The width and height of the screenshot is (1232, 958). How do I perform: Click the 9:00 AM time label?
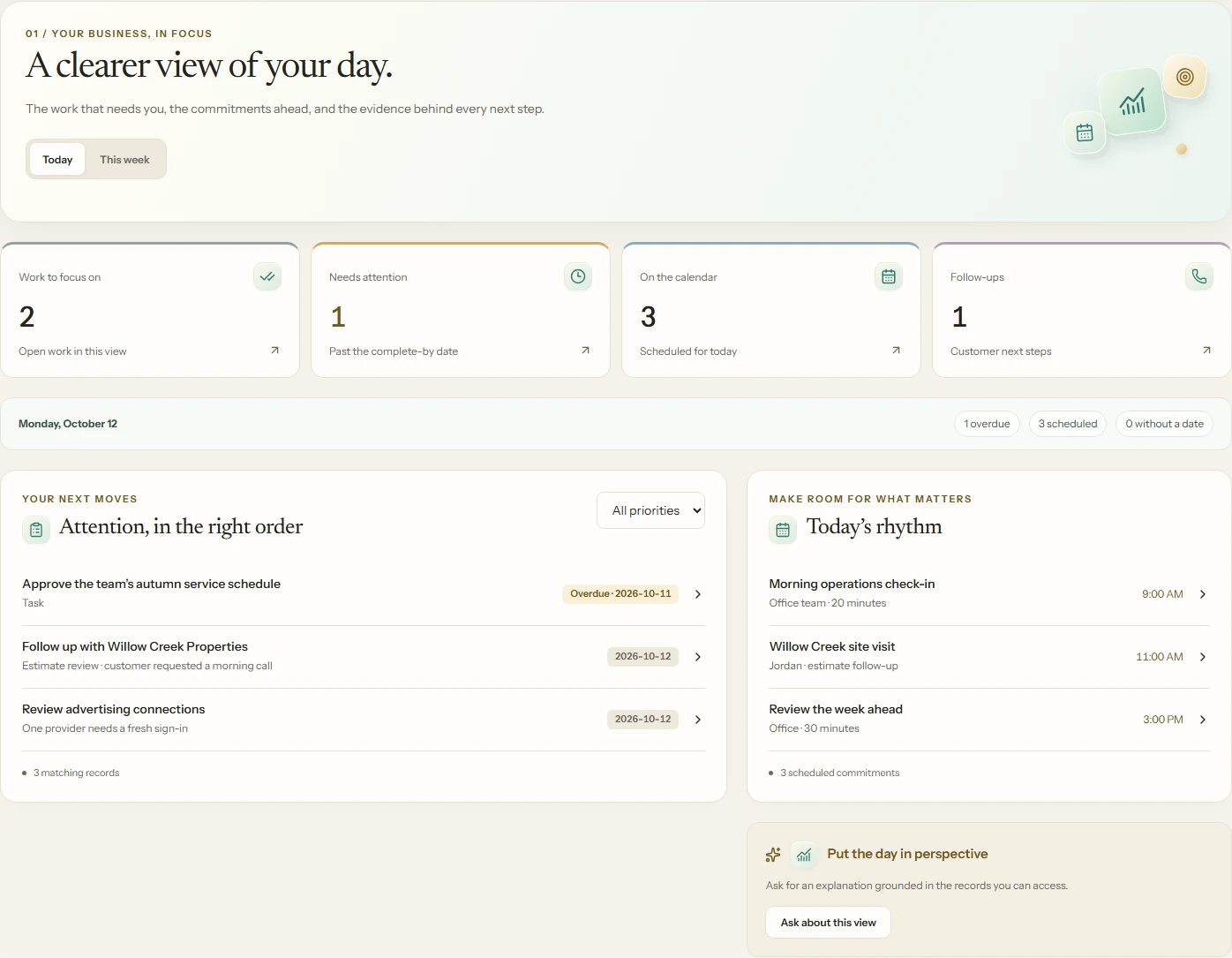pos(1162,594)
